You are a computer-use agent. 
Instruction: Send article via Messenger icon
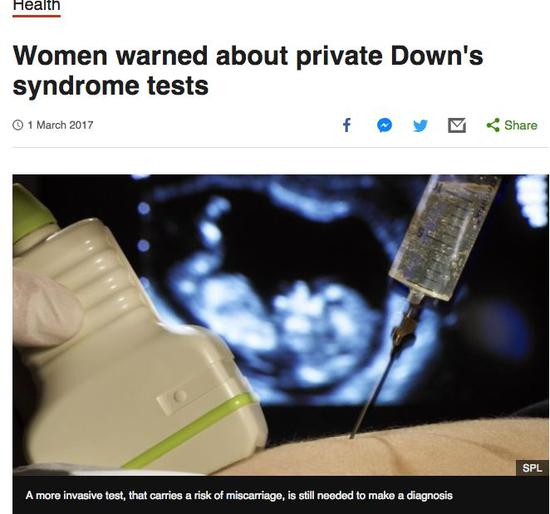(x=384, y=125)
